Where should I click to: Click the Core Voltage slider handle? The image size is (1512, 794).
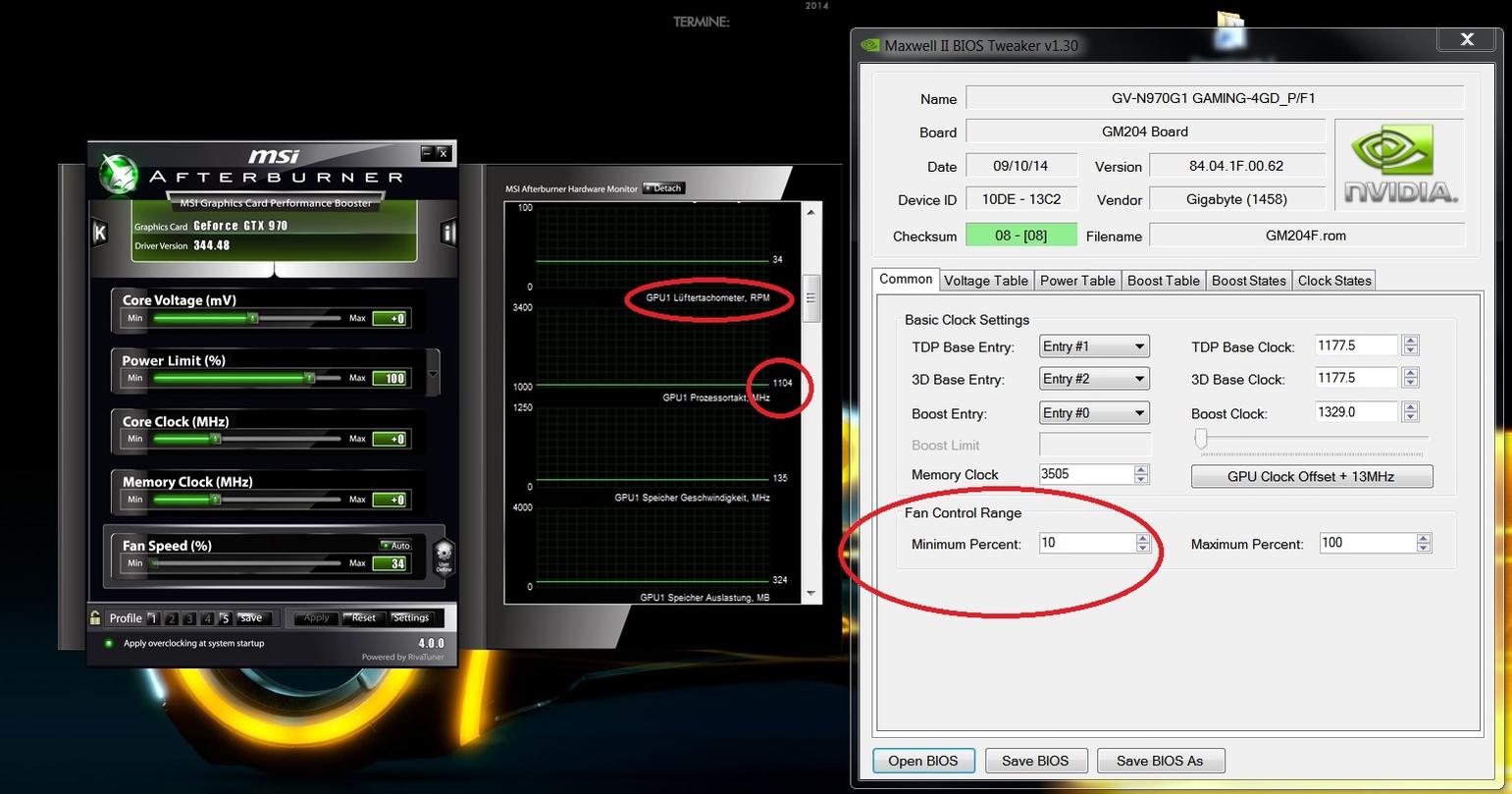coord(252,318)
